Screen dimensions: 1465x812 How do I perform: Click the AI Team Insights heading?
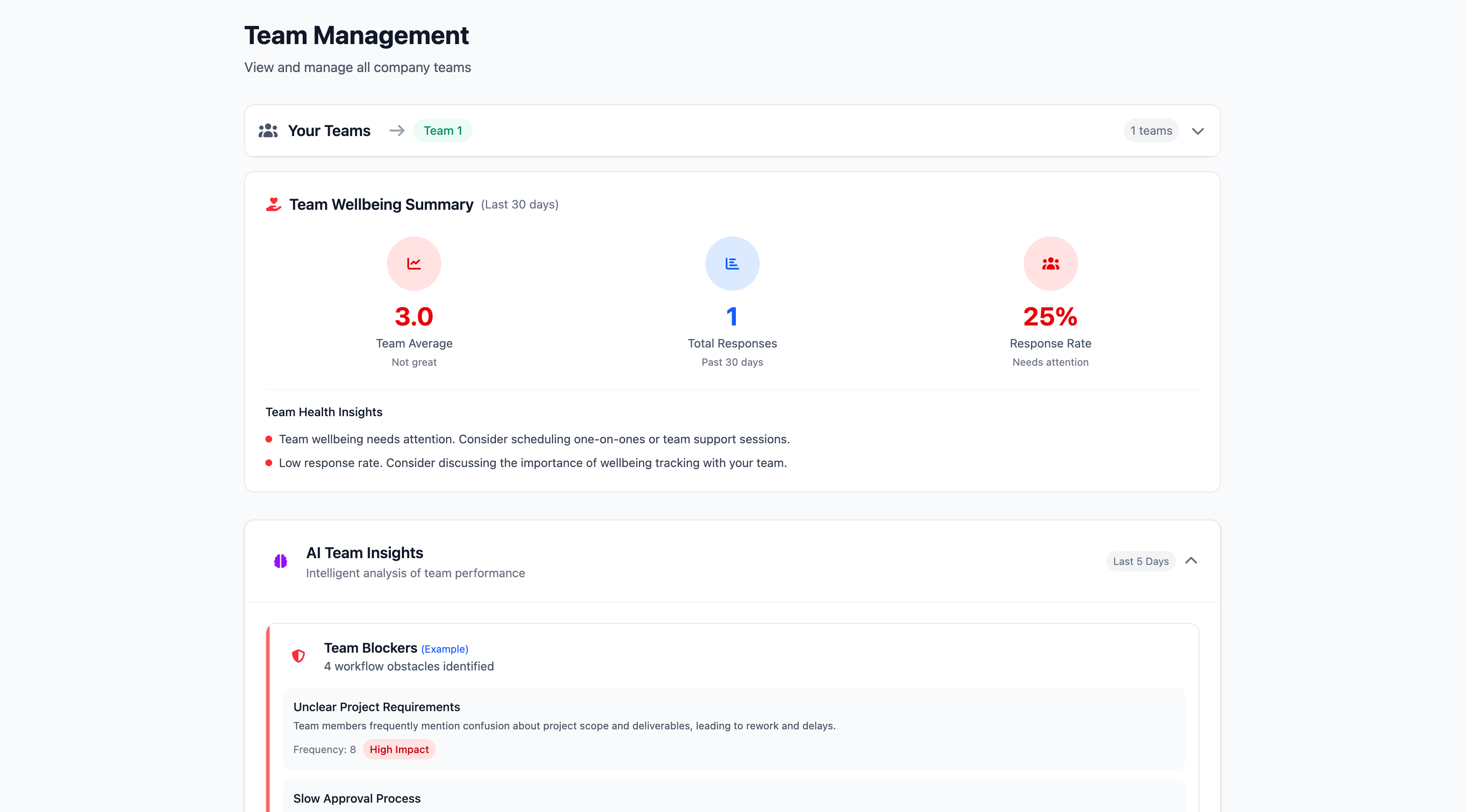[x=365, y=553]
